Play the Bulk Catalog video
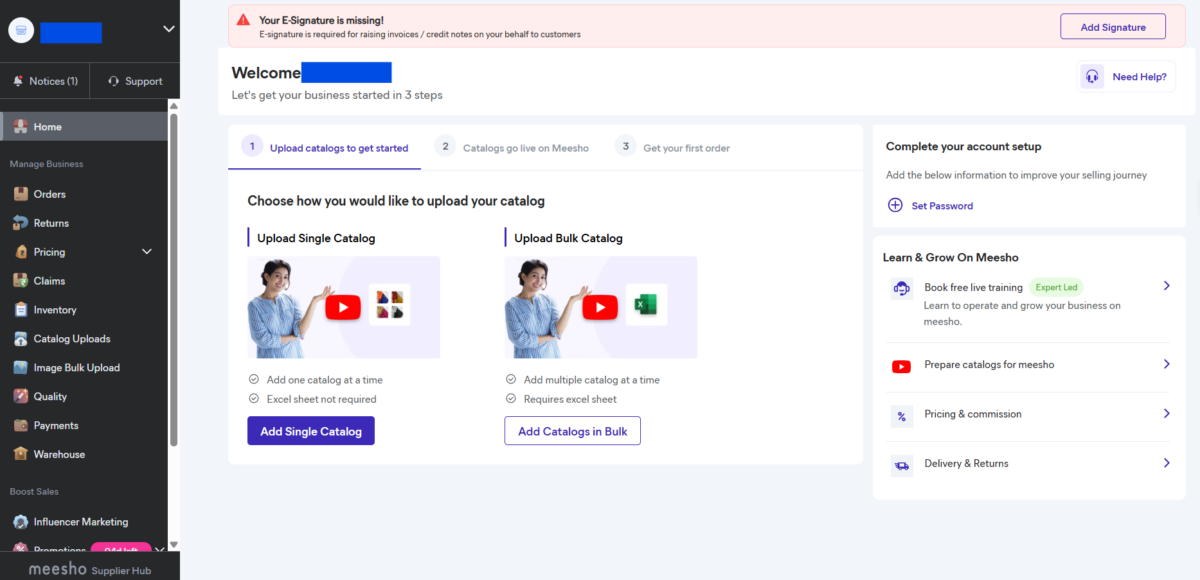Viewport: 1200px width, 580px height. pyautogui.click(x=600, y=307)
